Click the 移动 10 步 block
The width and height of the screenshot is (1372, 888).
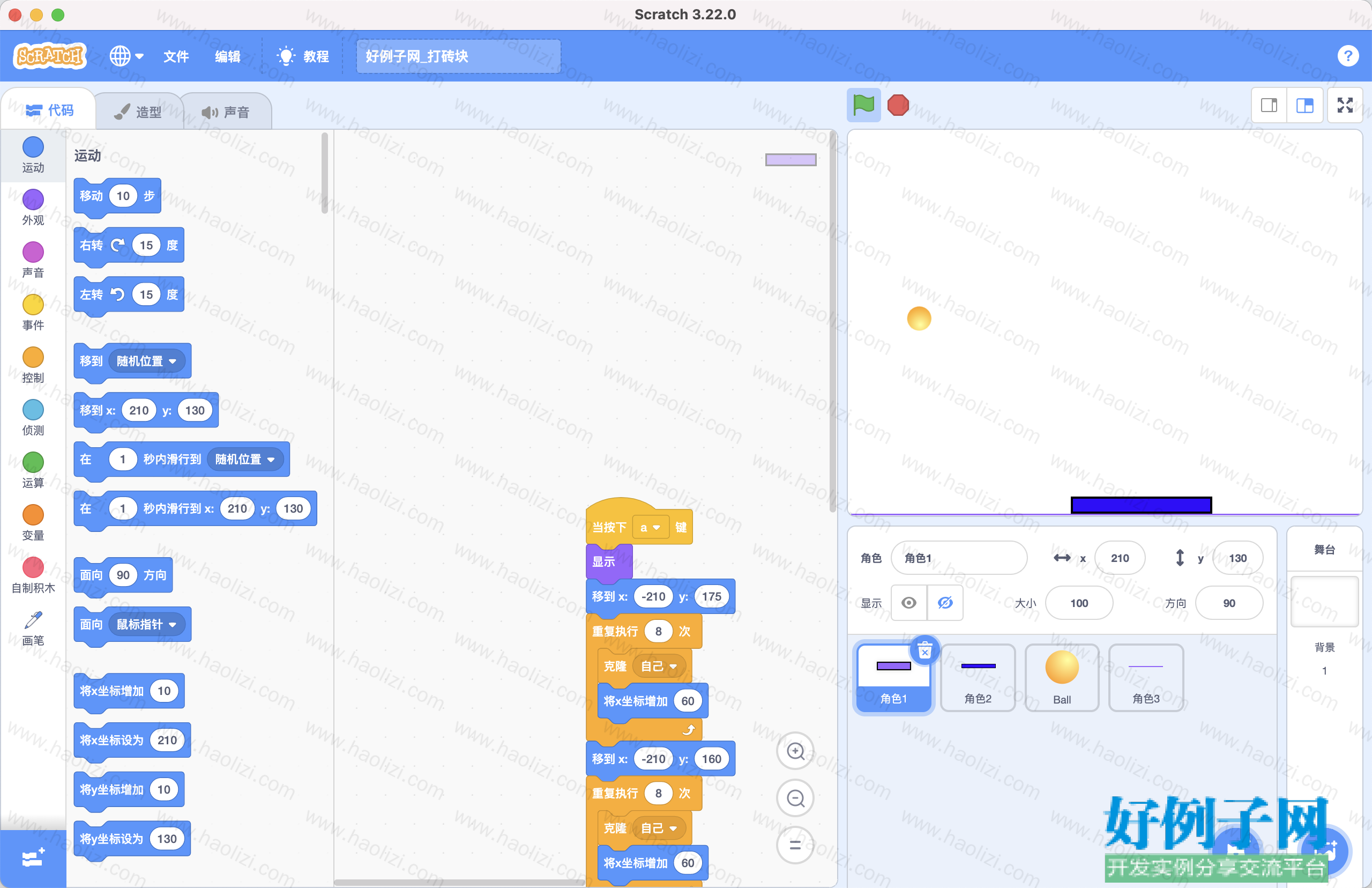click(117, 197)
